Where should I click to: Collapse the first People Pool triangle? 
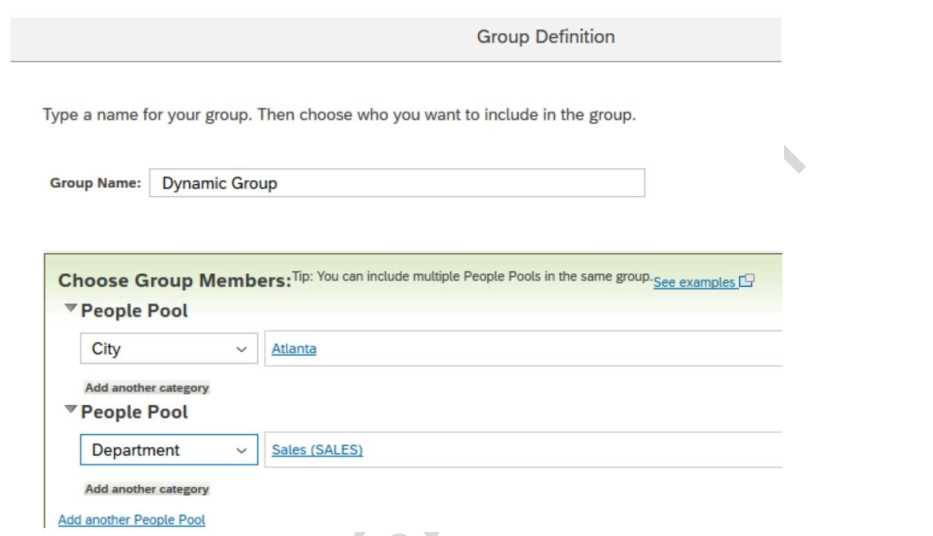click(x=70, y=309)
